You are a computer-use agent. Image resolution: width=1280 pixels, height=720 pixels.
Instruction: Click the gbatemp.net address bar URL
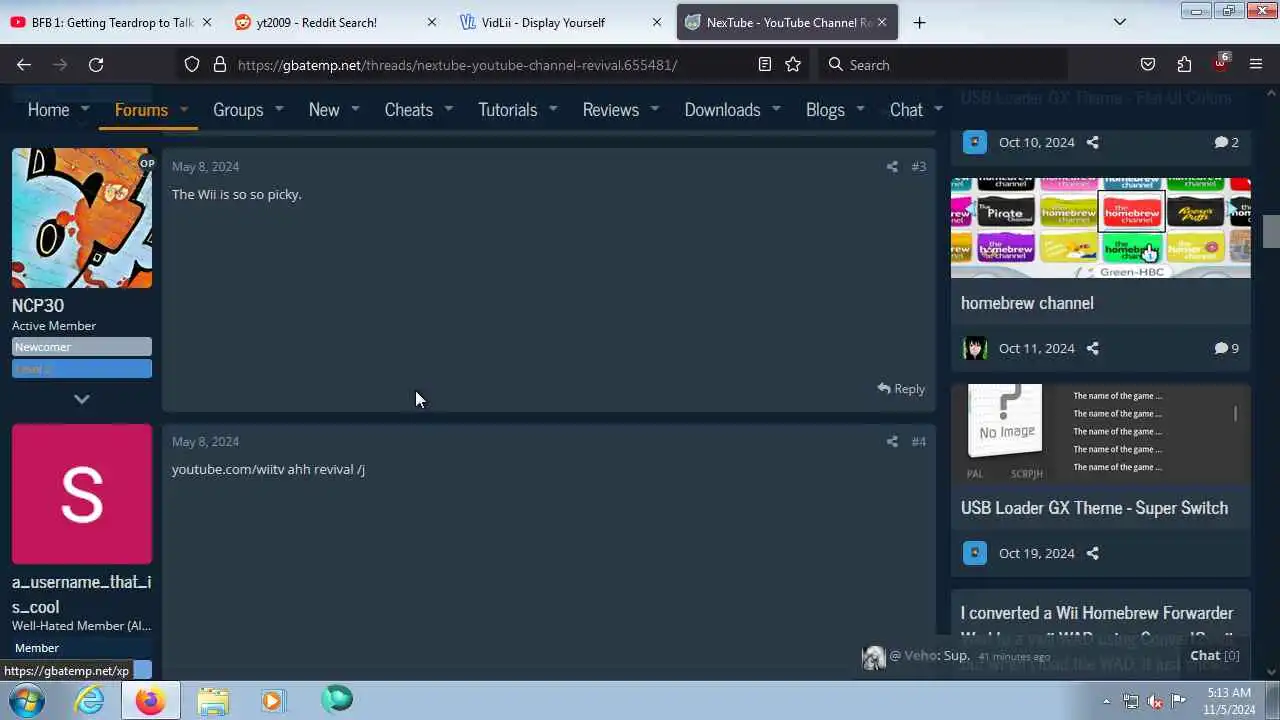click(457, 64)
